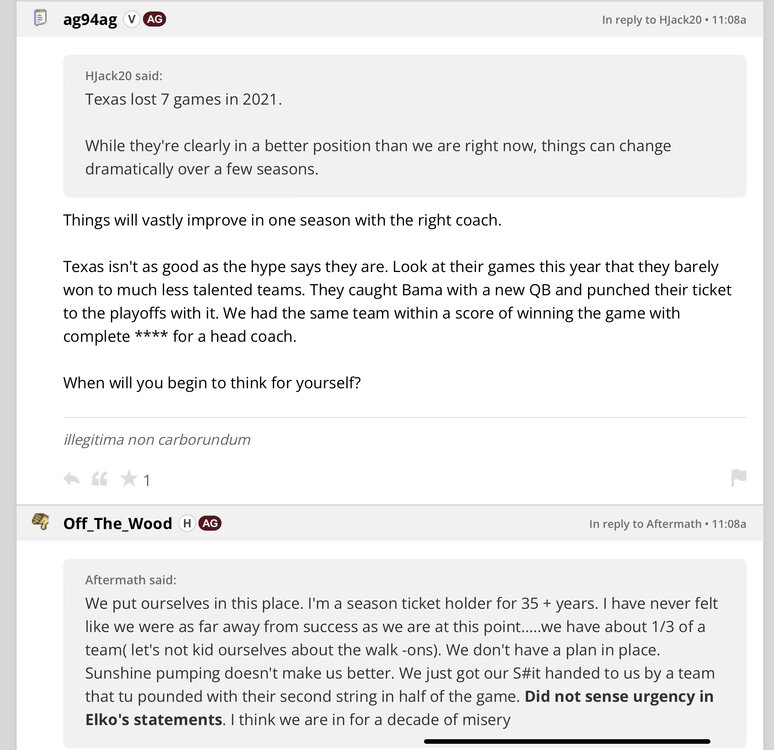Click the star count on ag94ag's post
Image resolution: width=774 pixels, height=750 pixels.
(147, 481)
